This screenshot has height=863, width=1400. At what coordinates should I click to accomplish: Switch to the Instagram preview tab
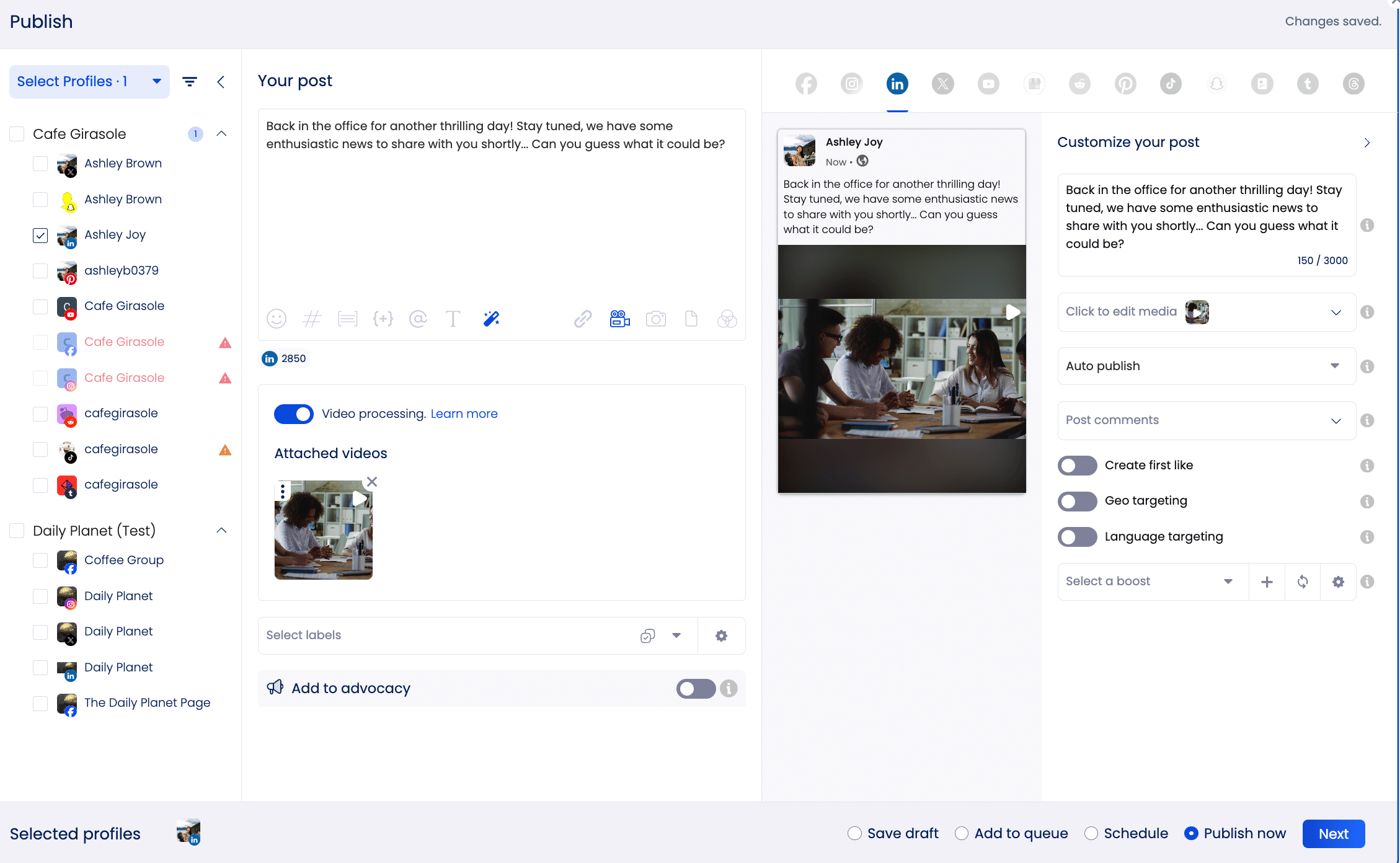pos(851,83)
